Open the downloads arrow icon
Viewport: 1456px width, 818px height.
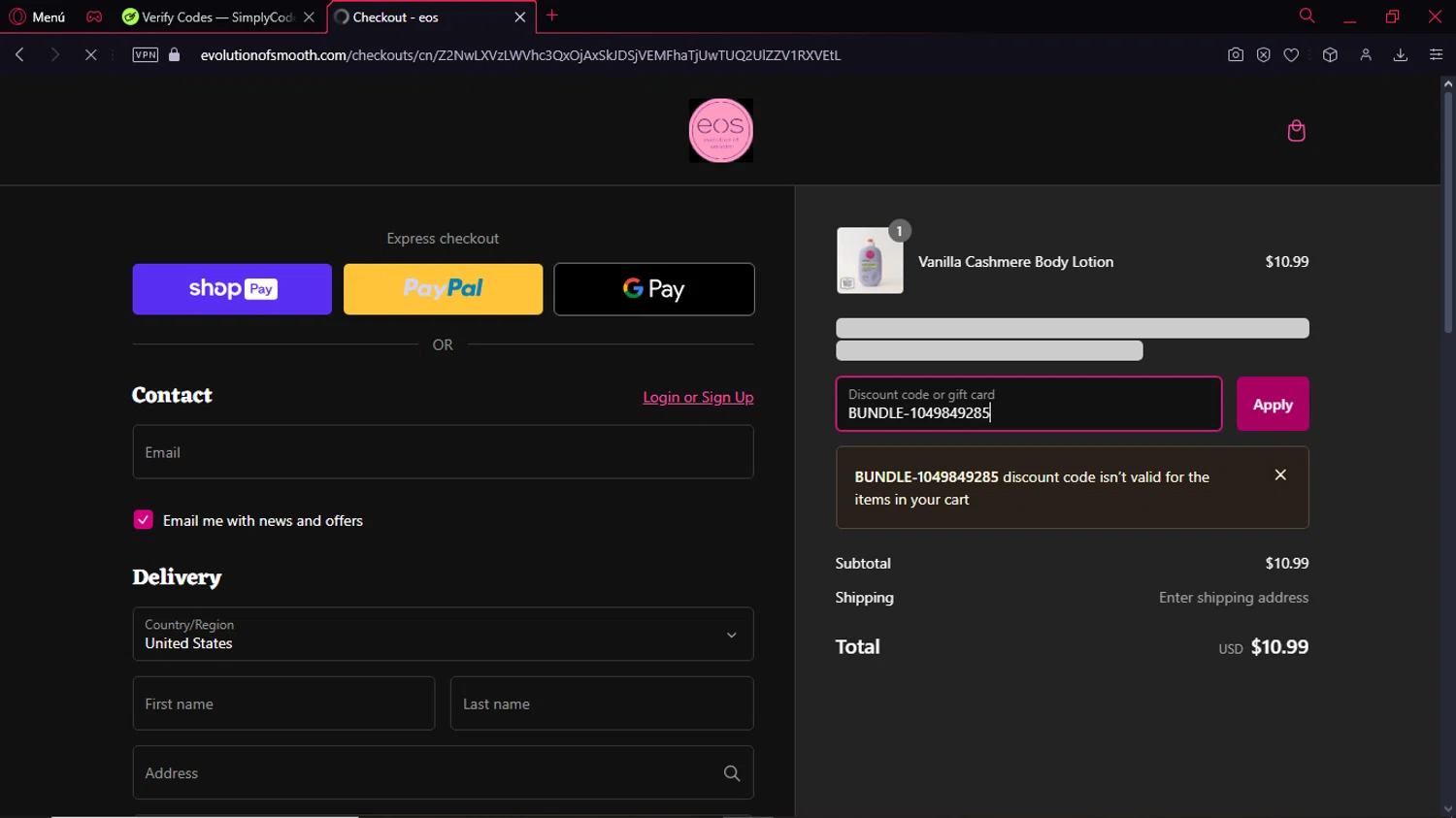[1401, 55]
